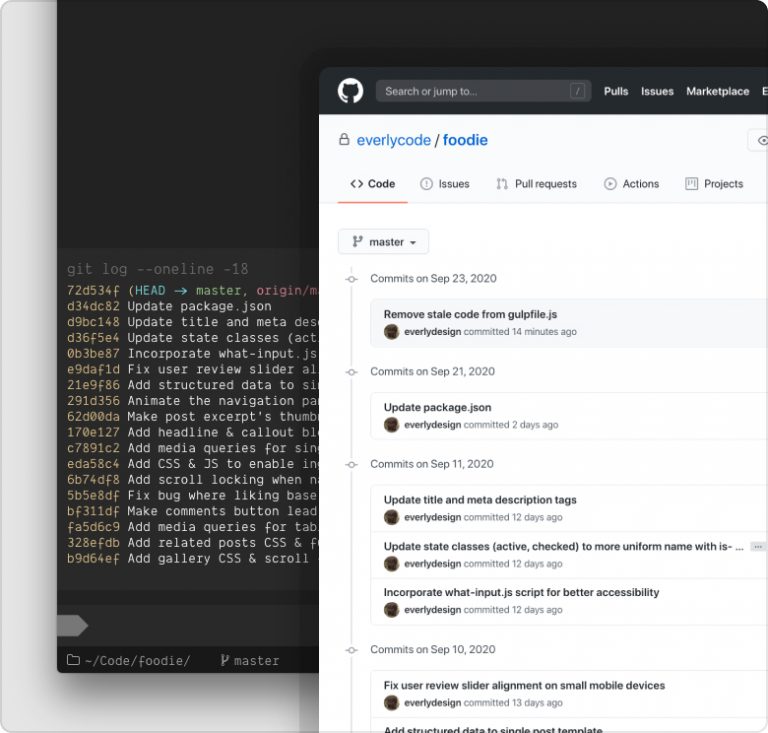The height and width of the screenshot is (733, 768).
Task: Click avatar next to Remove stale code commit
Action: tap(392, 332)
